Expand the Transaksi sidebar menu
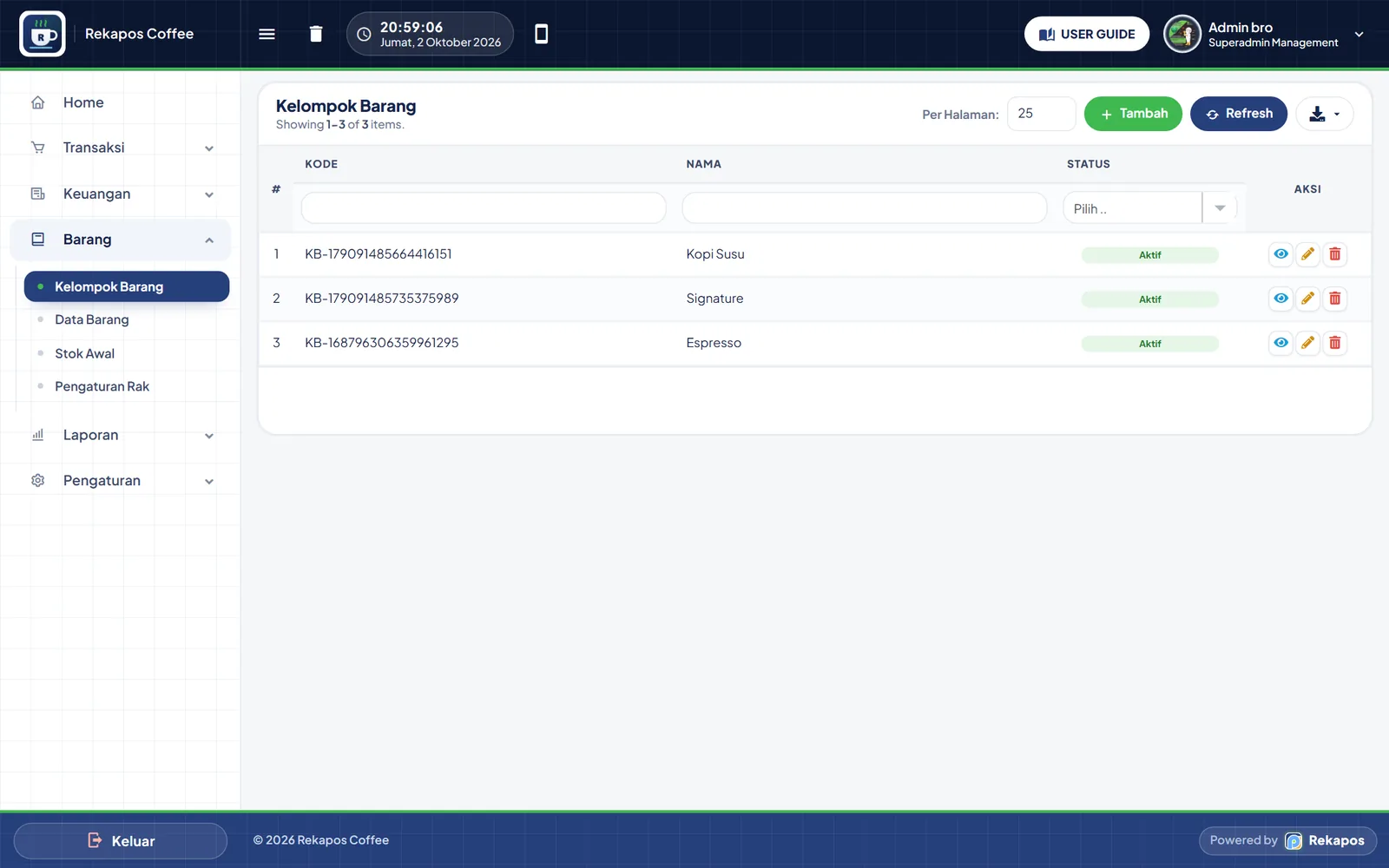This screenshot has width=1389, height=868. click(x=121, y=148)
